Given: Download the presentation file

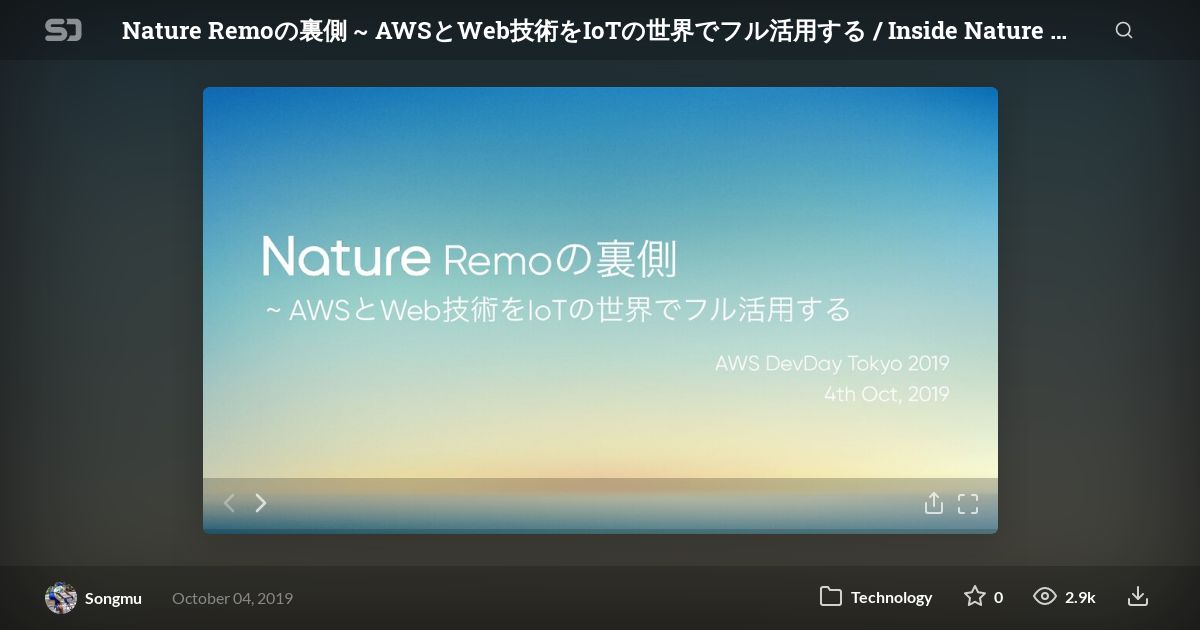Looking at the screenshot, I should pyautogui.click(x=1138, y=597).
